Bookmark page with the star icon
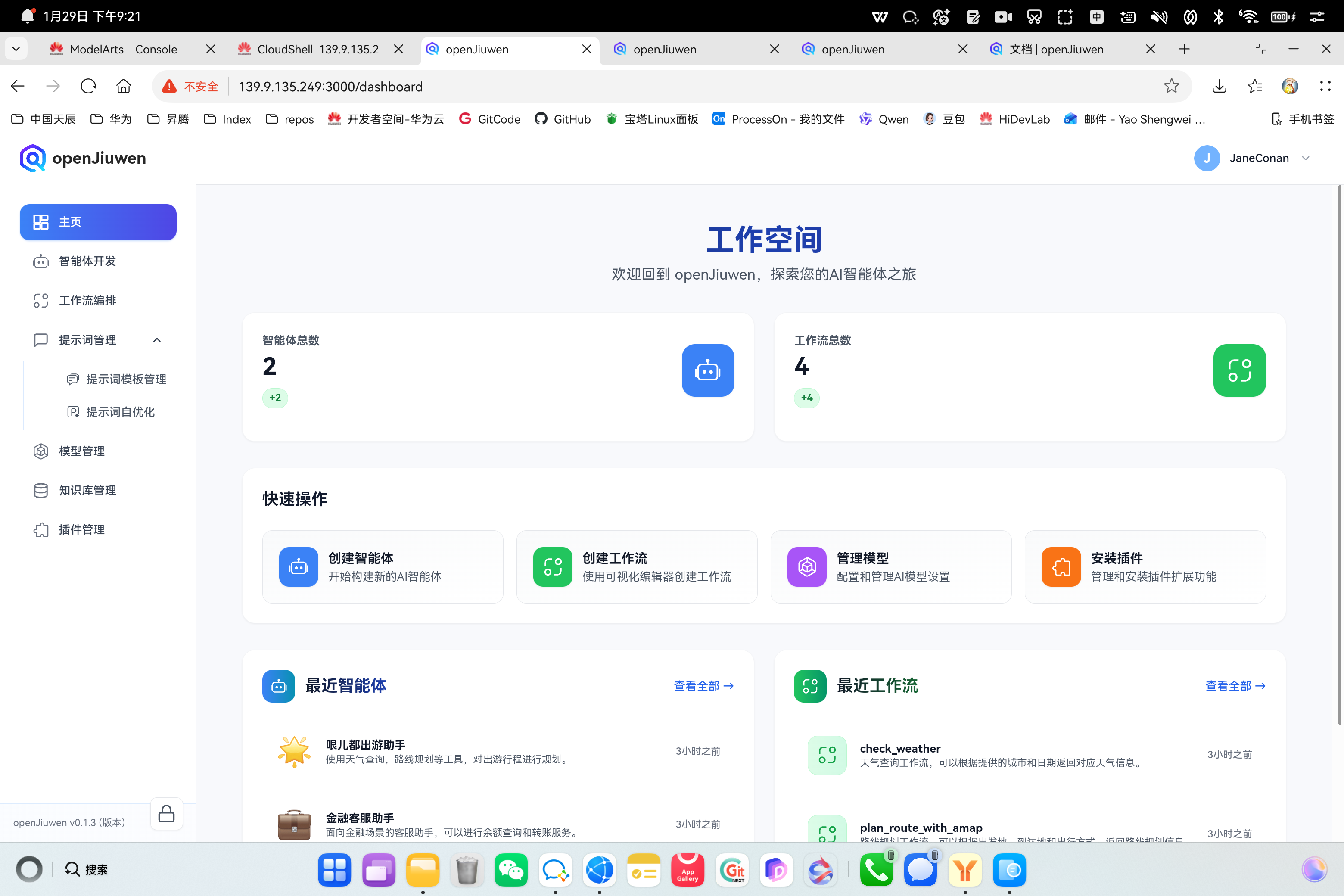This screenshot has width=1344, height=896. coord(1171,86)
